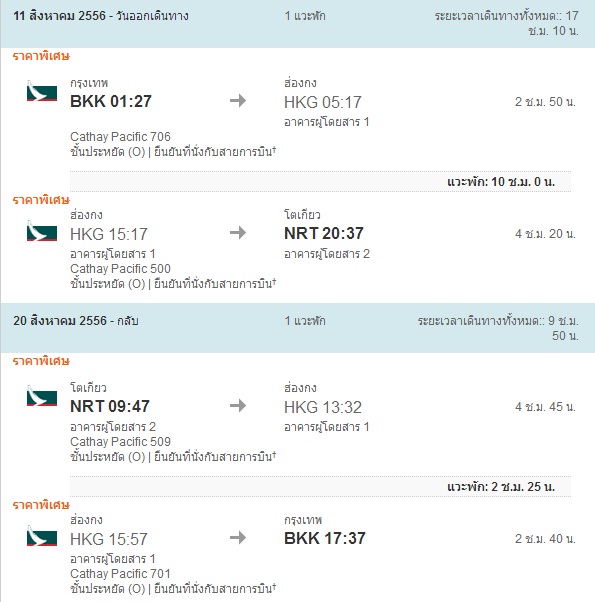Click Cathay Pacific 509 flight number
595x602 pixels.
click(x=120, y=442)
